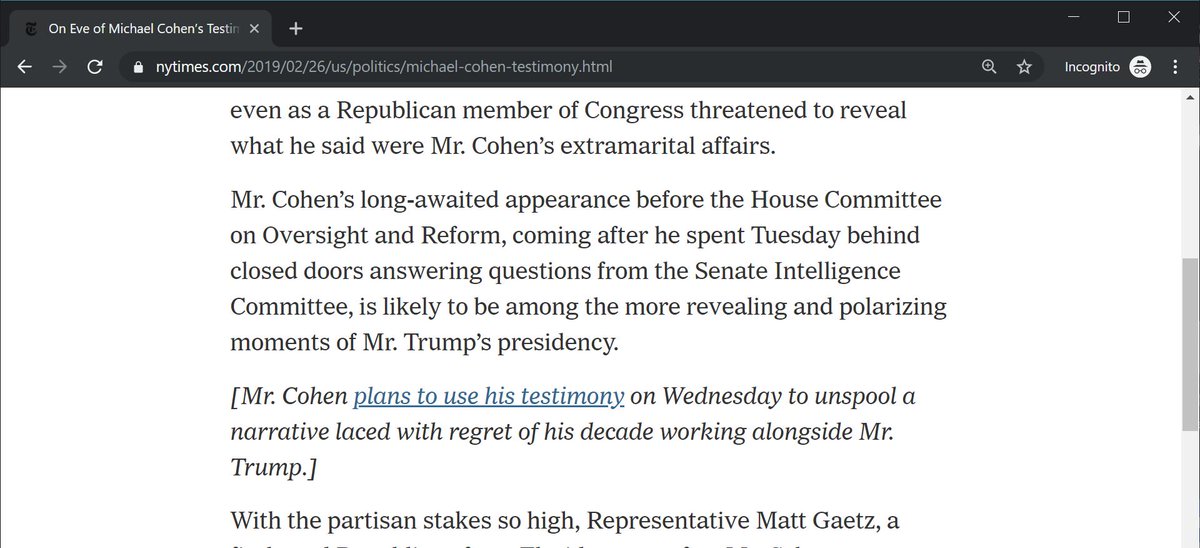Close the Chrome window
The image size is (1200, 548).
pos(1176,17)
